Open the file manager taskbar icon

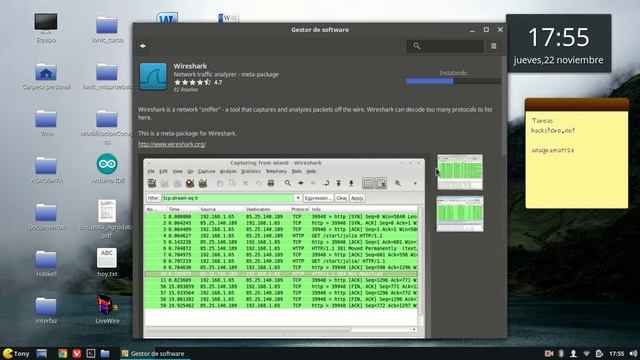pos(105,353)
